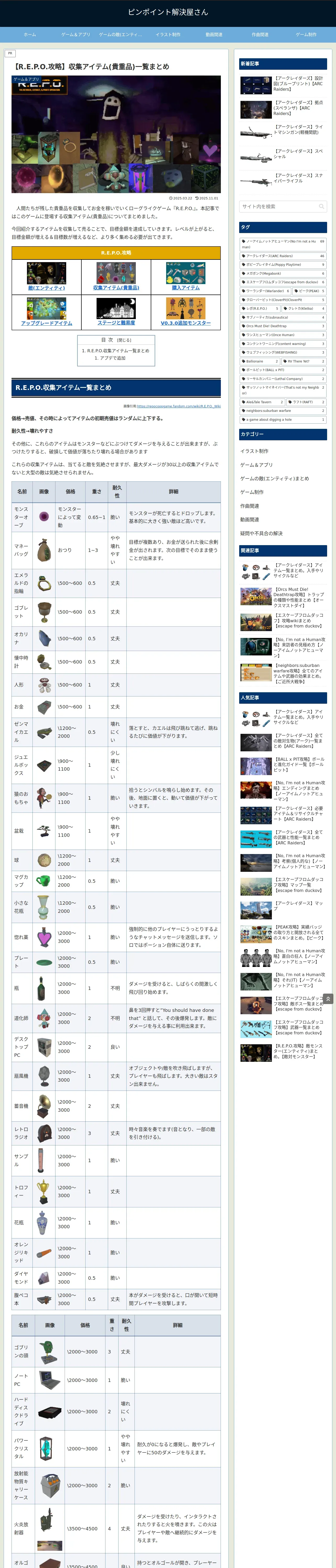This screenshot has width=336, height=1568.
Task: Follow the fandom wiki image source link
Action: pos(179,406)
